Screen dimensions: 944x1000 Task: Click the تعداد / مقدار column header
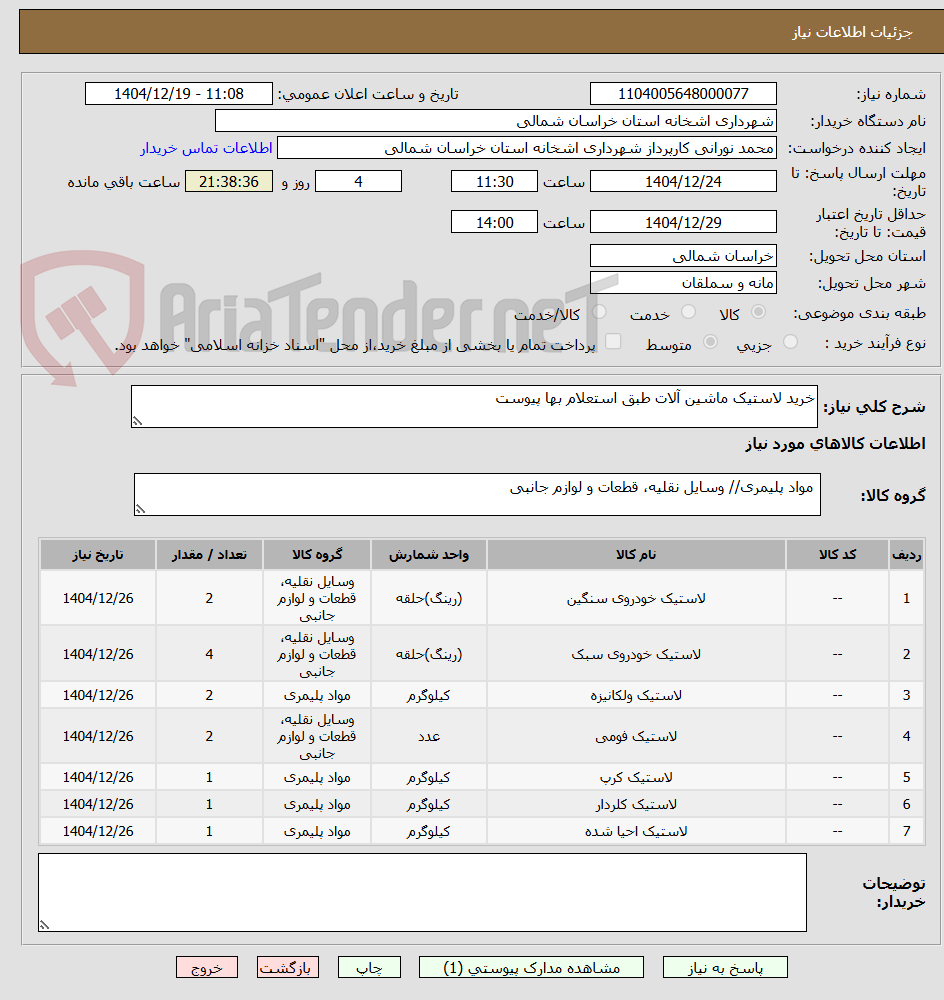click(209, 555)
